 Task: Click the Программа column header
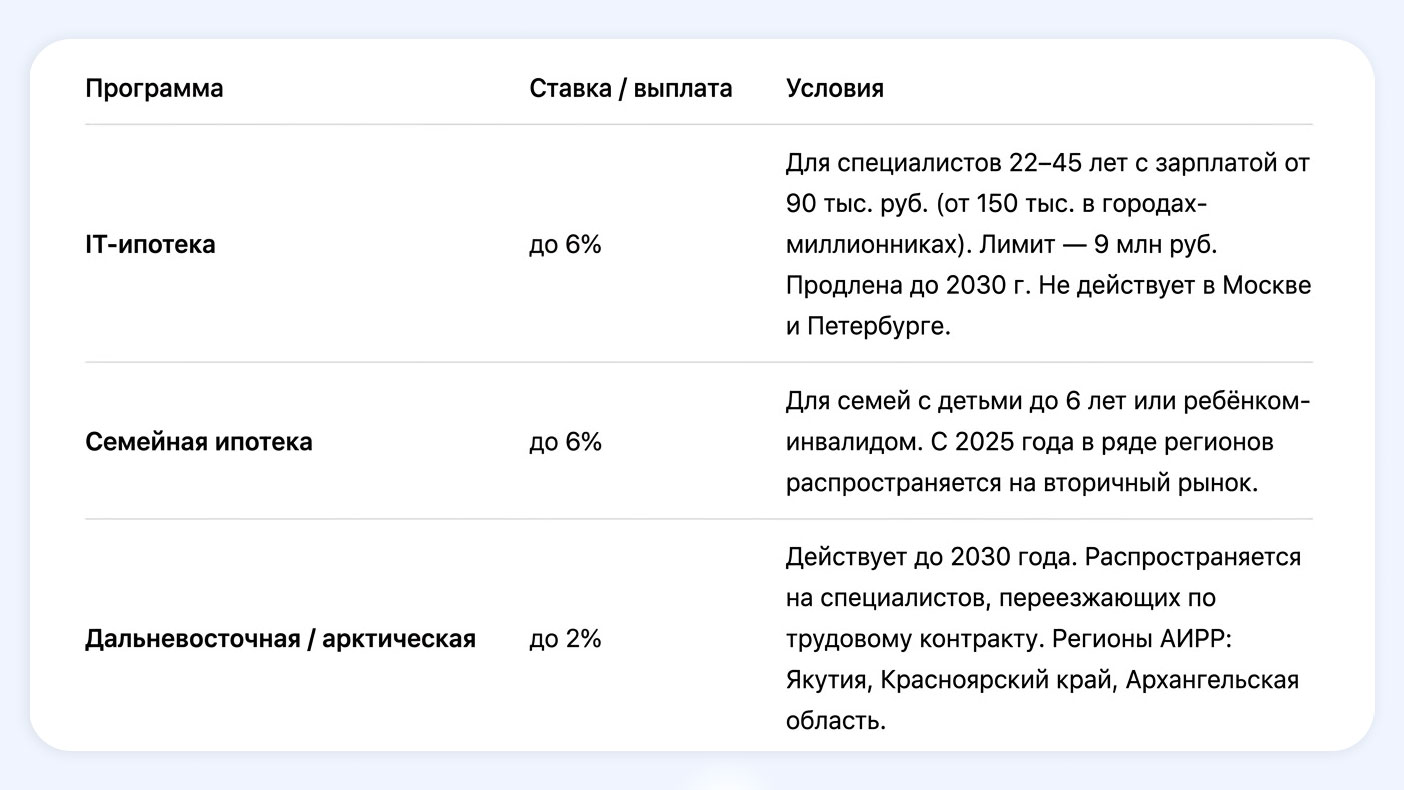click(154, 88)
